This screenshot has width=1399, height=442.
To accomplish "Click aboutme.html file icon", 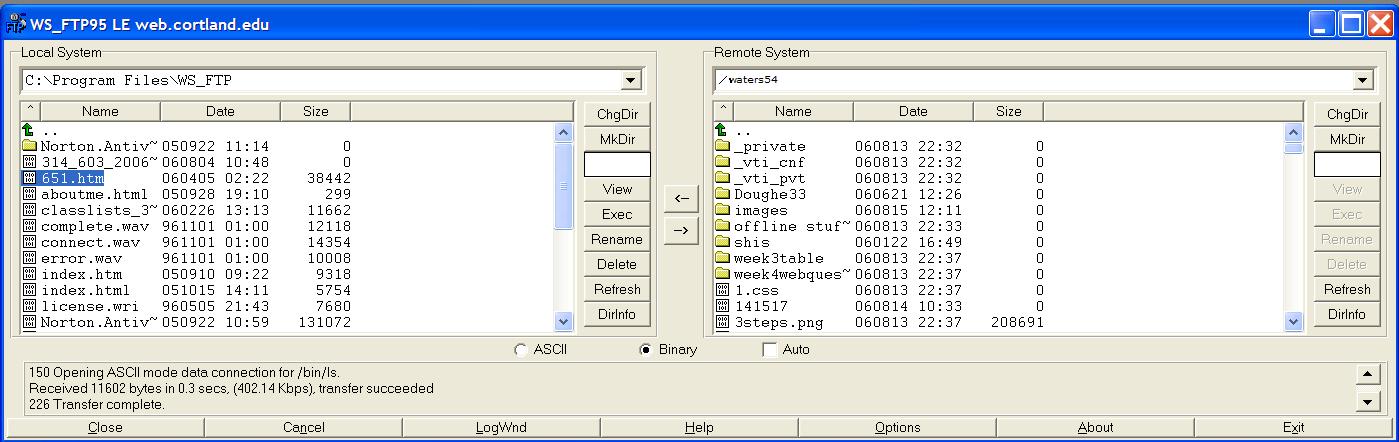I will pyautogui.click(x=29, y=194).
